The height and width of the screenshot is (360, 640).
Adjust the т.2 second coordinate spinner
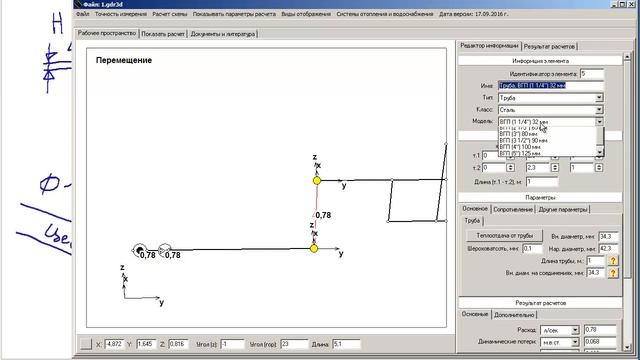555,168
